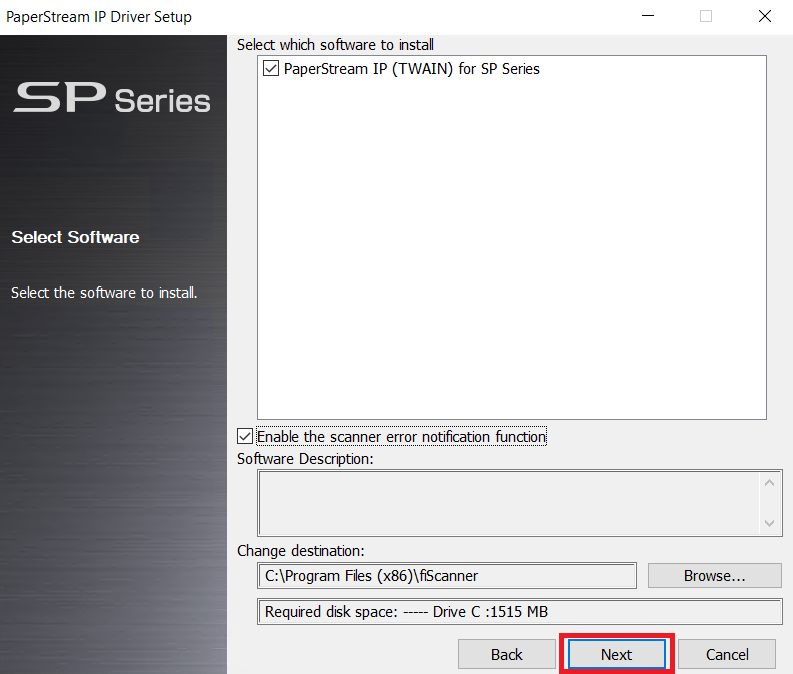Uncheck the PaperStream IP (TWAIN) checkbox
793x674 pixels.
(270, 69)
